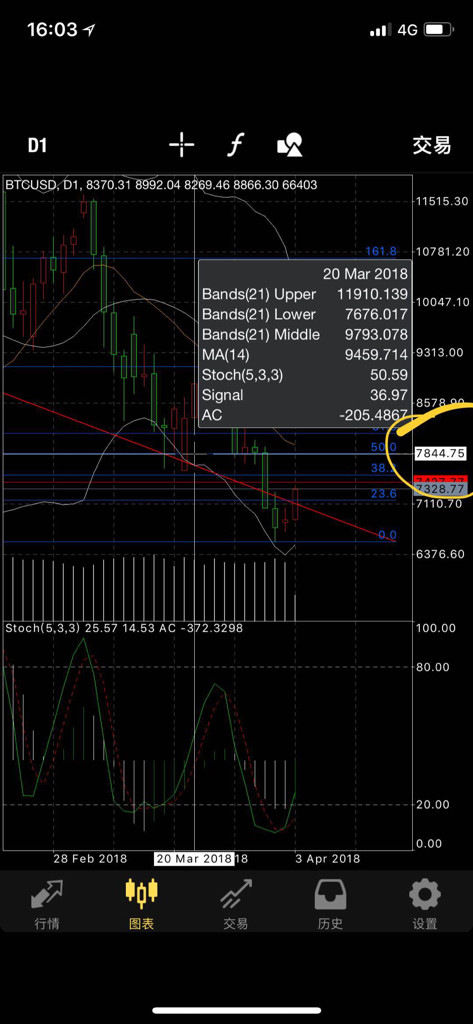Select the 161.8 Fibonacci level label
The width and height of the screenshot is (473, 1024).
(x=381, y=251)
